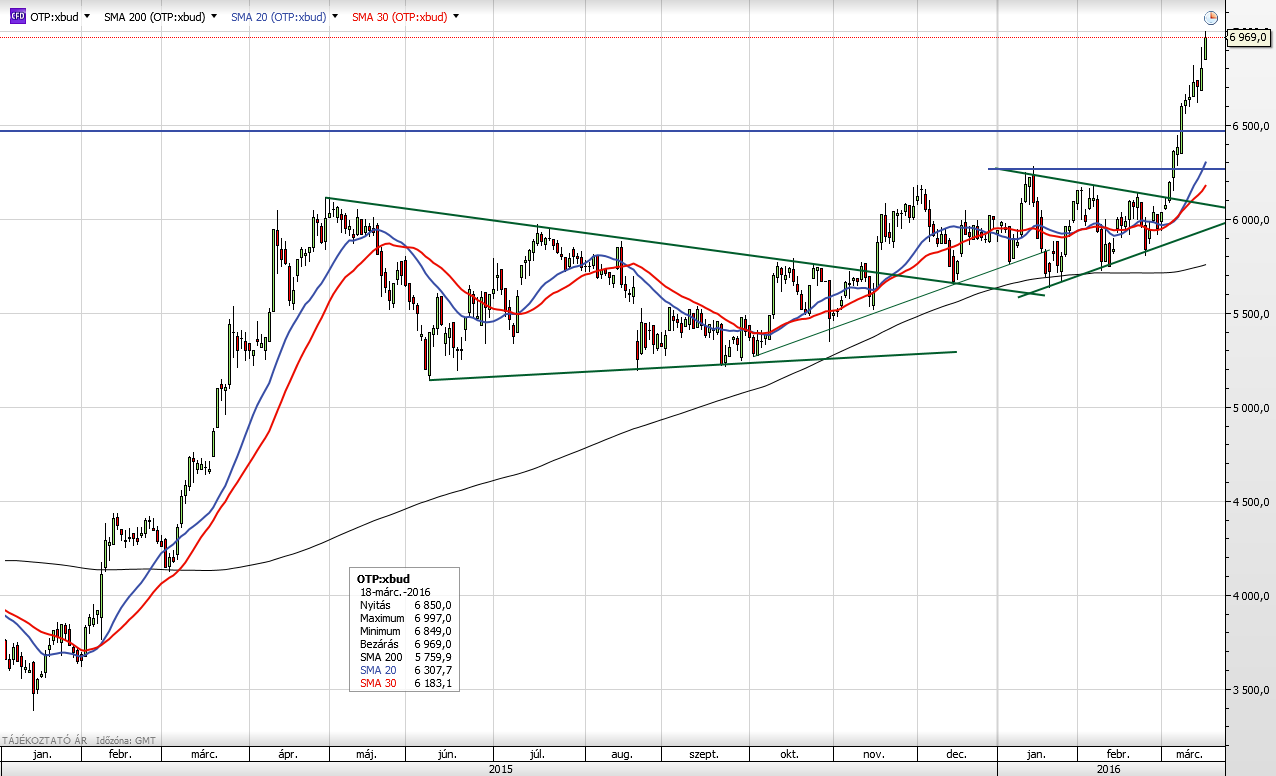The image size is (1276, 776).
Task: Click the júl. month label on the time axis
Action: pos(536,754)
